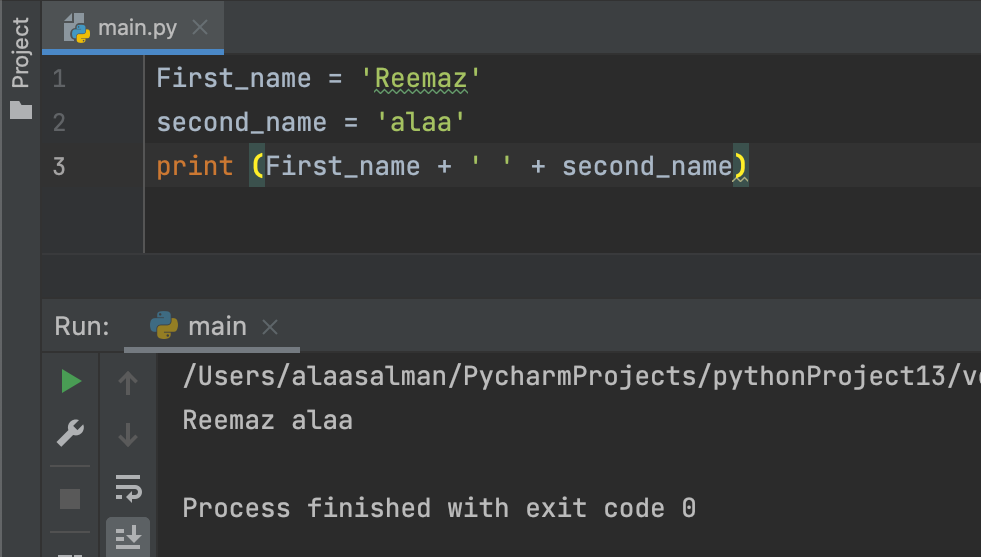
Task: Click the Project folder icon in sidebar
Action: pyautogui.click(x=21, y=111)
